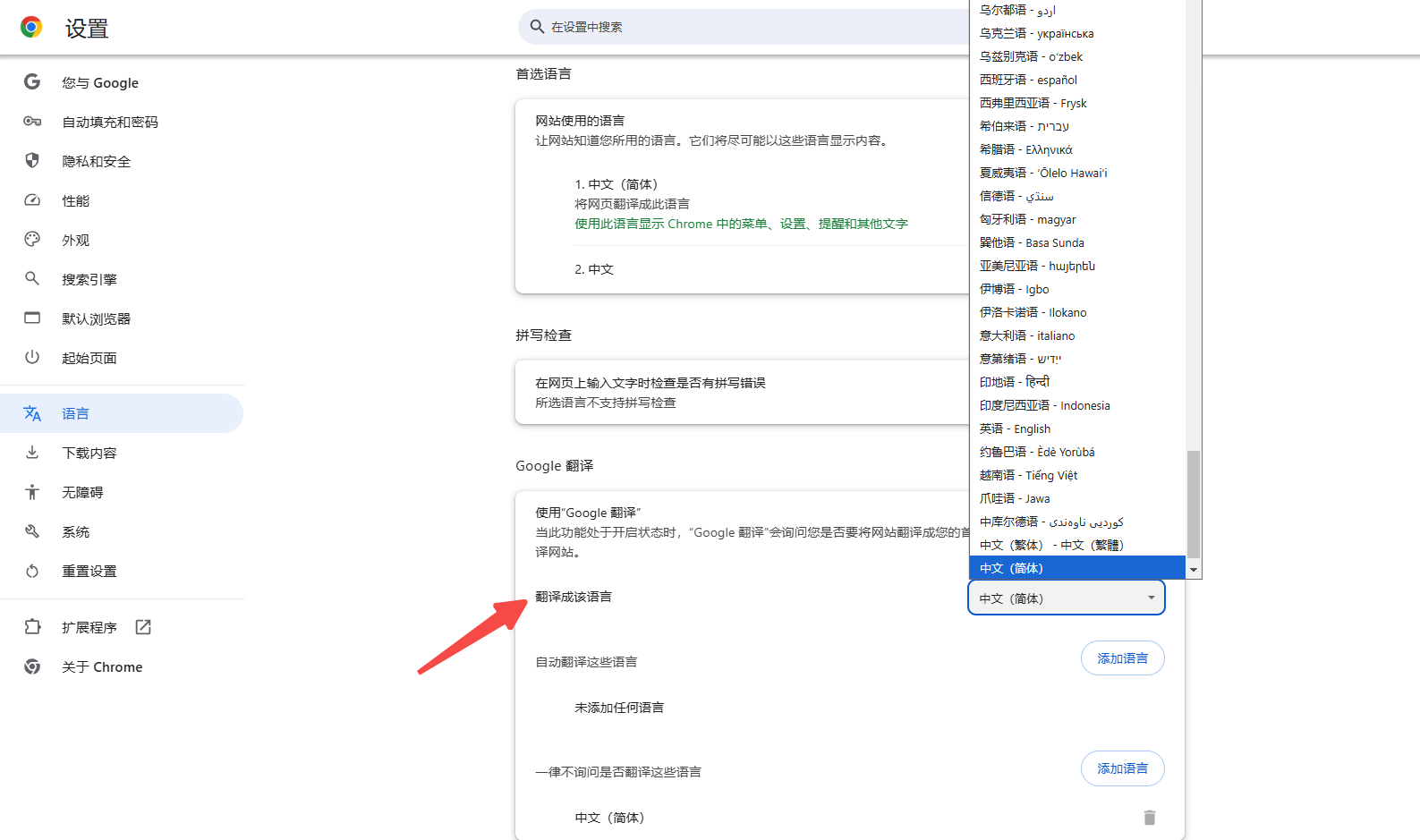Select 西班牙语 - español option
This screenshot has width=1420, height=840.
pos(1077,80)
